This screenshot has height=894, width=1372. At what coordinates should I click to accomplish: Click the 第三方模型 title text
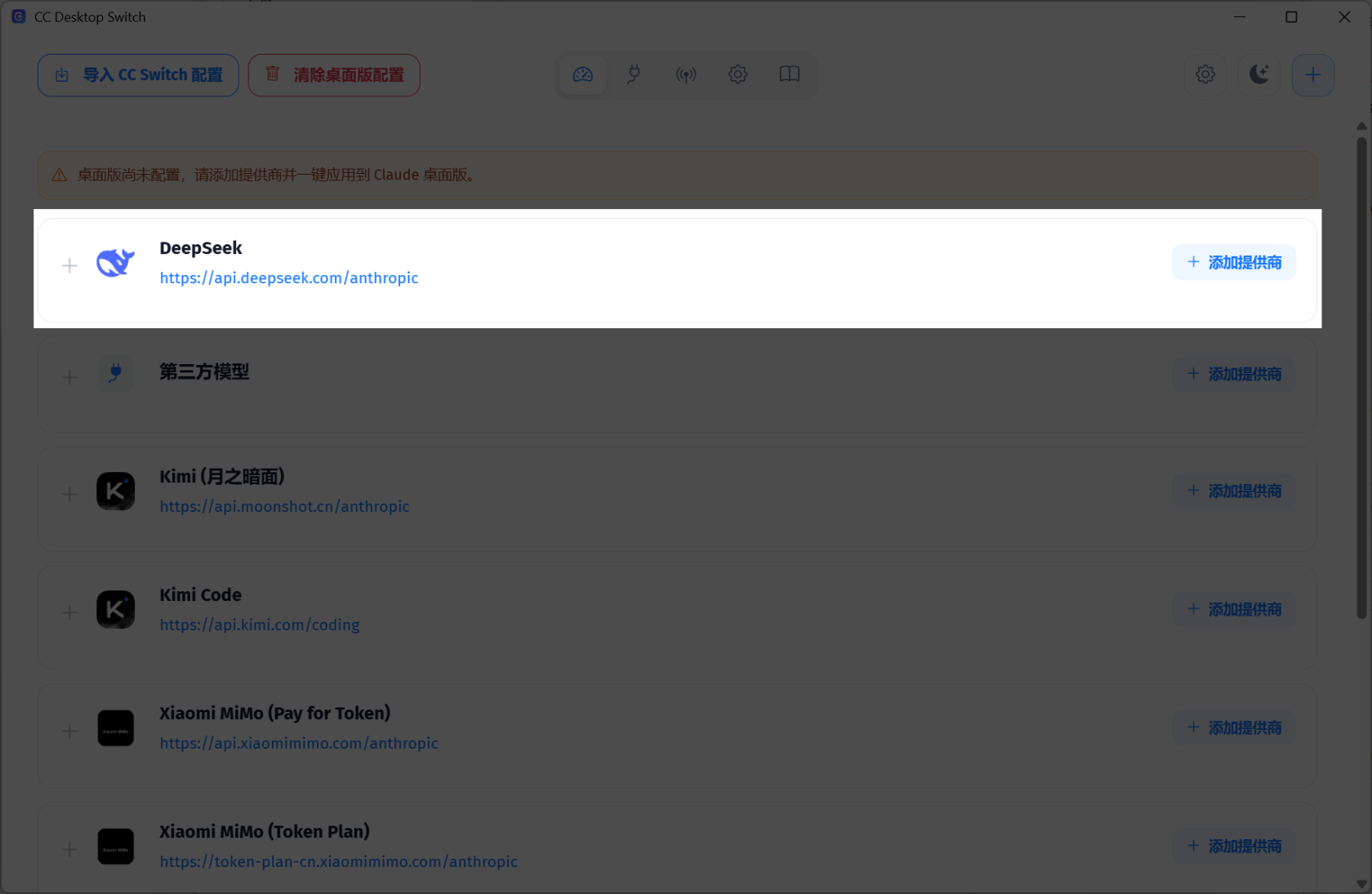(204, 371)
